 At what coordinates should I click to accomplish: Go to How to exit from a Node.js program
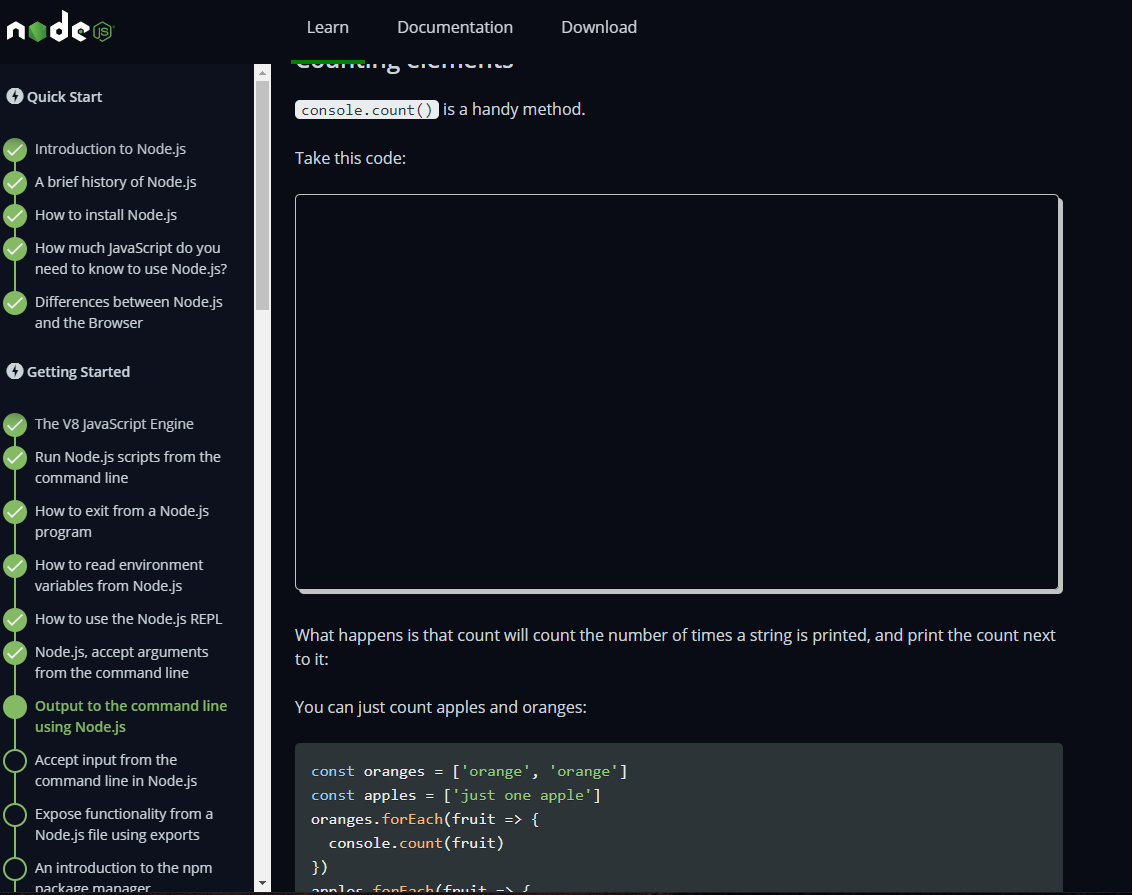pos(122,521)
